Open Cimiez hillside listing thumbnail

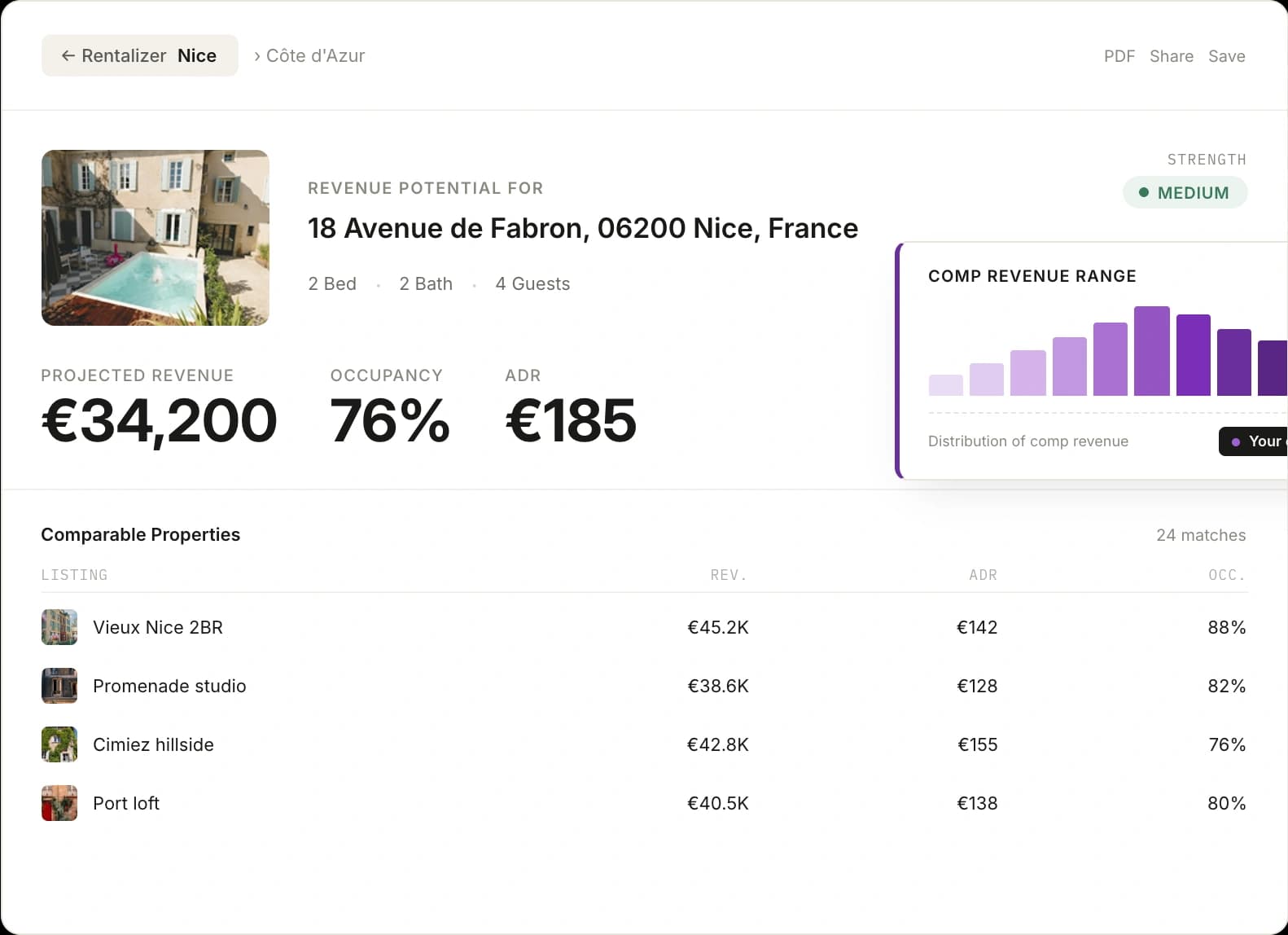tap(59, 744)
